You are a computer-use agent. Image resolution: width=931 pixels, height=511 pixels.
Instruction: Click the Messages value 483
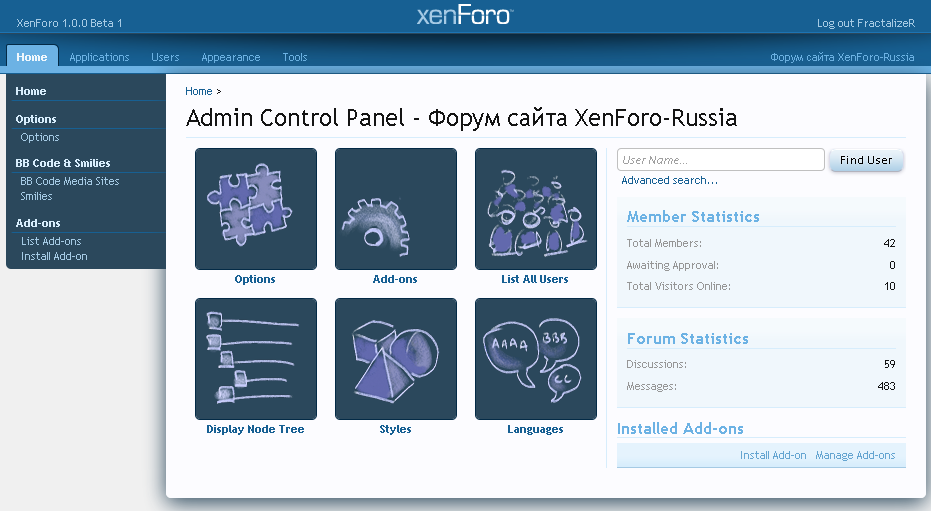[886, 386]
